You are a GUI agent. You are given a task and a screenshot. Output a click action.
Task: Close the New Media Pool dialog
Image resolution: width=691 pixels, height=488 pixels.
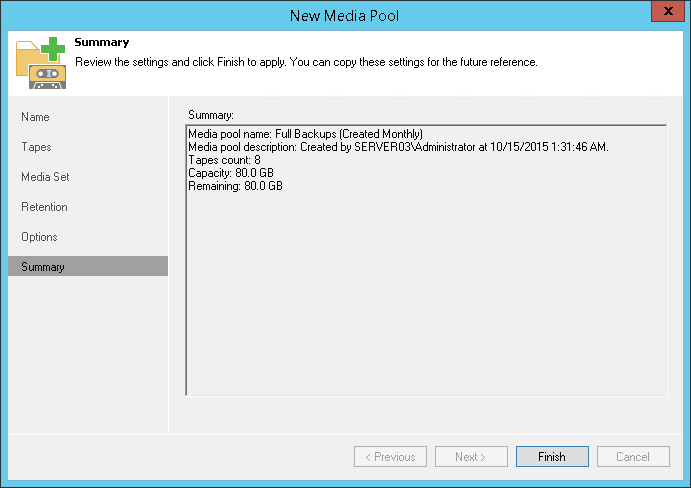(665, 13)
